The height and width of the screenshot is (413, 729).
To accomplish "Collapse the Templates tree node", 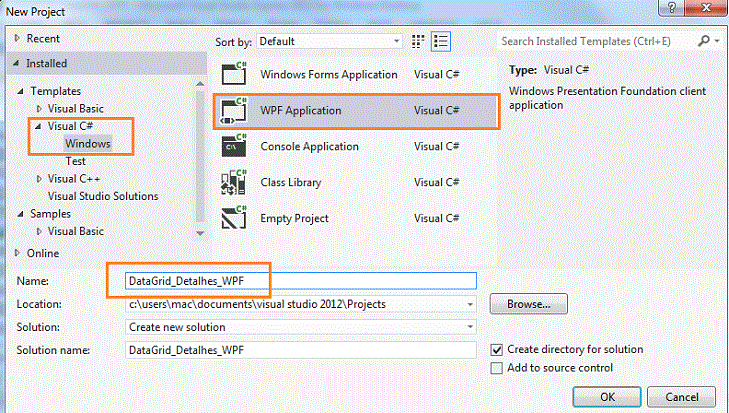I will (20, 91).
